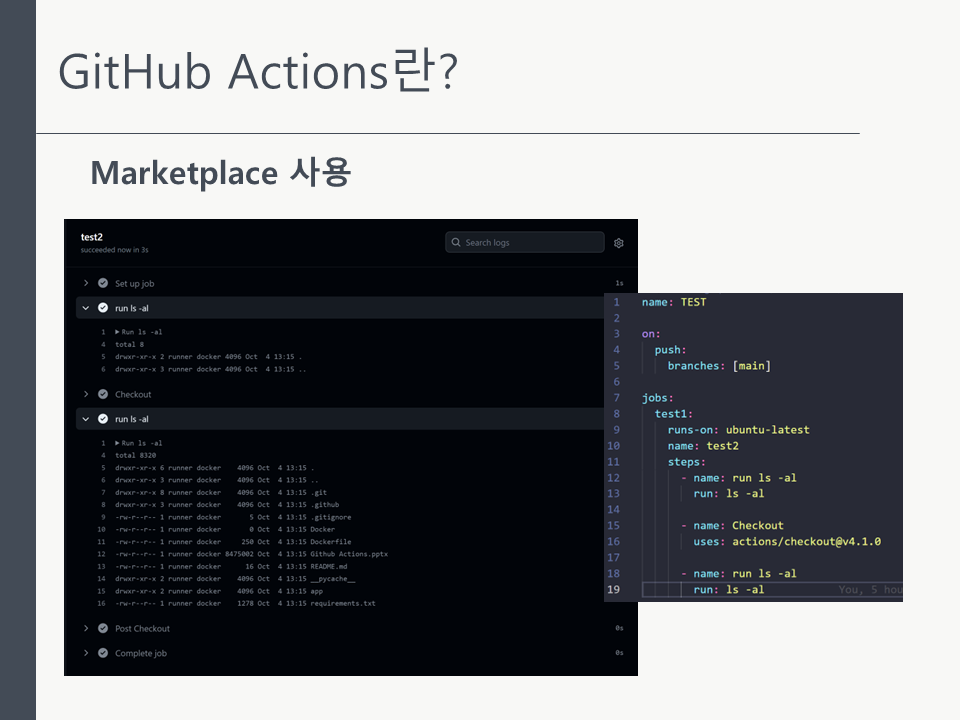Click 'jobs:' code line
The width and height of the screenshot is (960, 720).
(658, 398)
